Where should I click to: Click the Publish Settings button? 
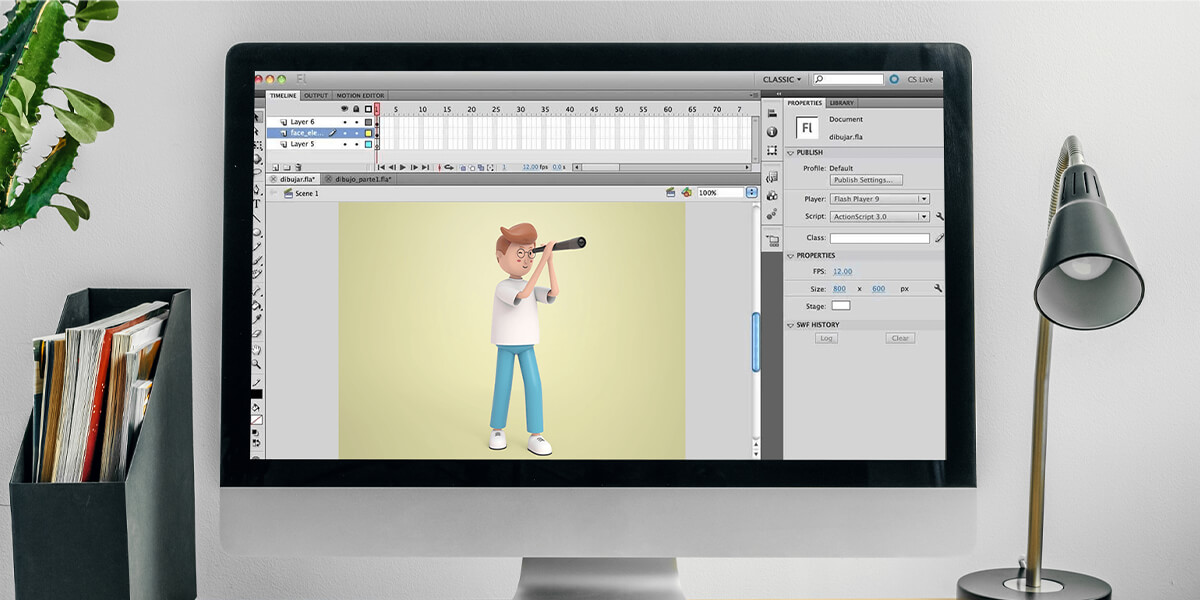pyautogui.click(x=866, y=180)
